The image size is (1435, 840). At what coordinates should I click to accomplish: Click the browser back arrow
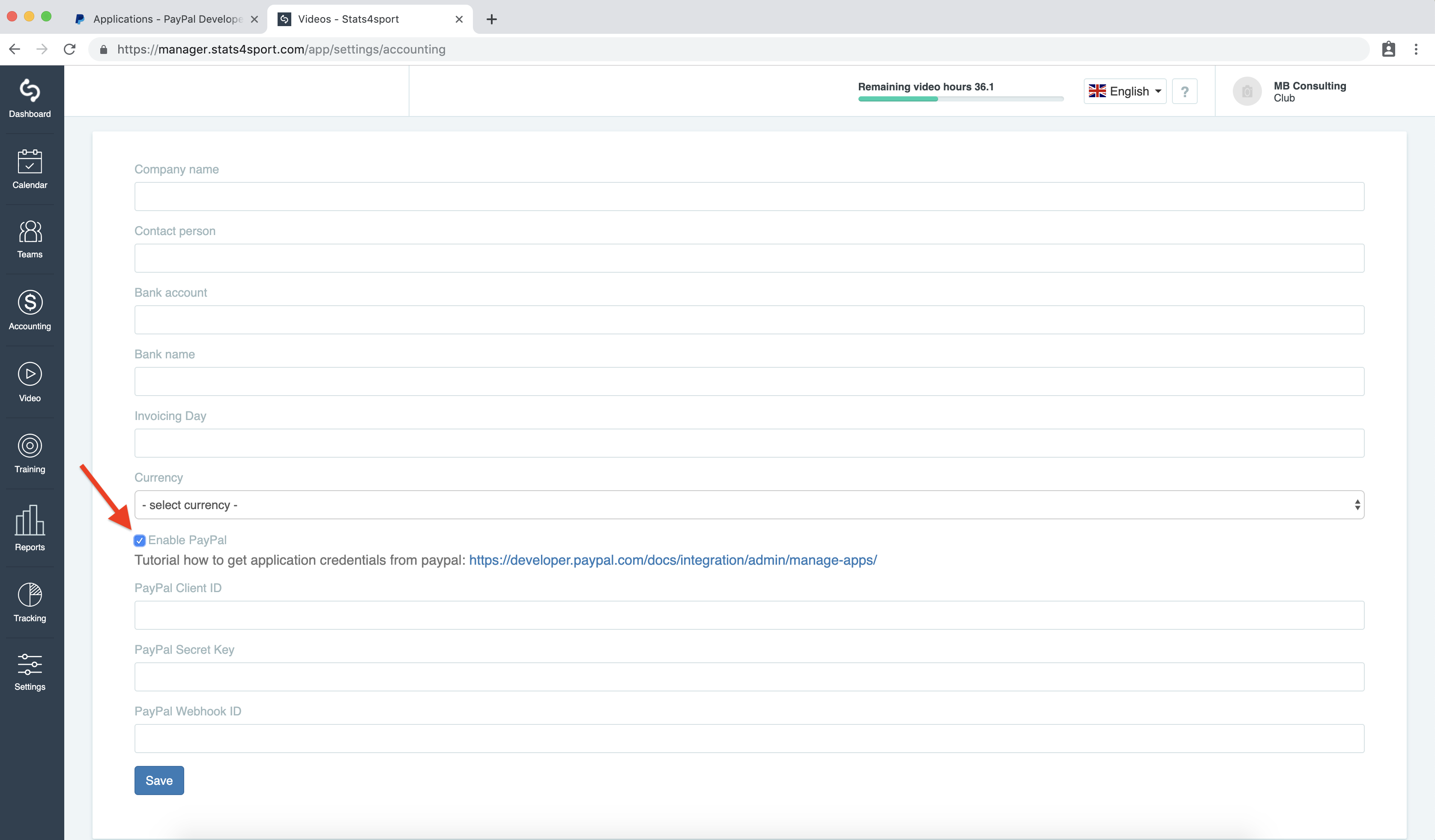15,50
